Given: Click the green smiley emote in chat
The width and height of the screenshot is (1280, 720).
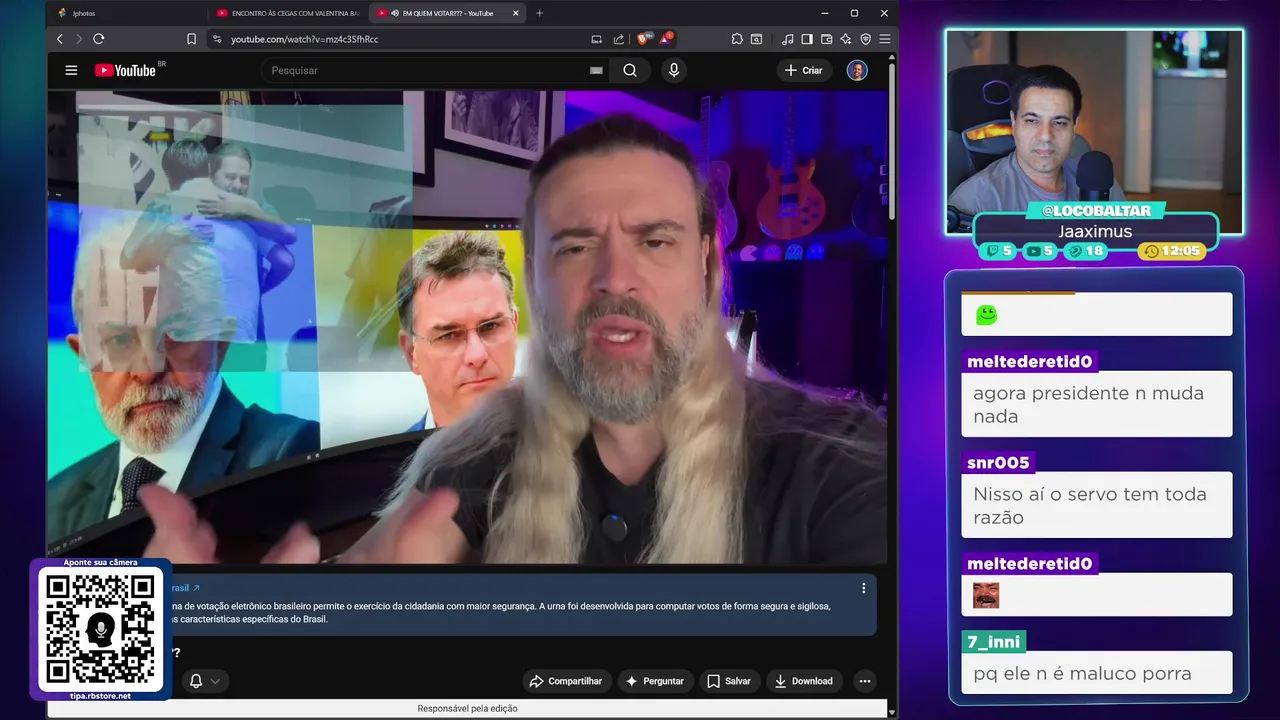Looking at the screenshot, I should [987, 315].
